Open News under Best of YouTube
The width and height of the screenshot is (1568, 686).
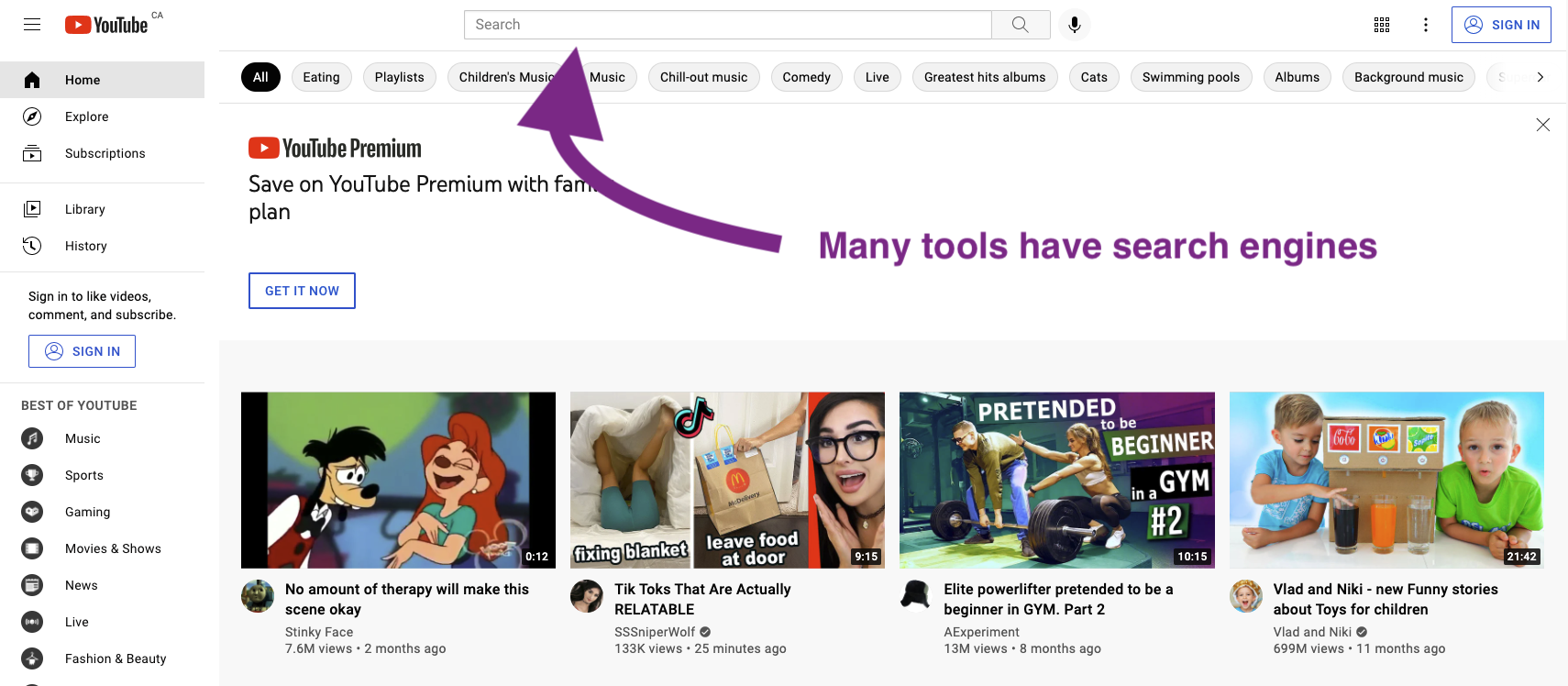[102, 585]
